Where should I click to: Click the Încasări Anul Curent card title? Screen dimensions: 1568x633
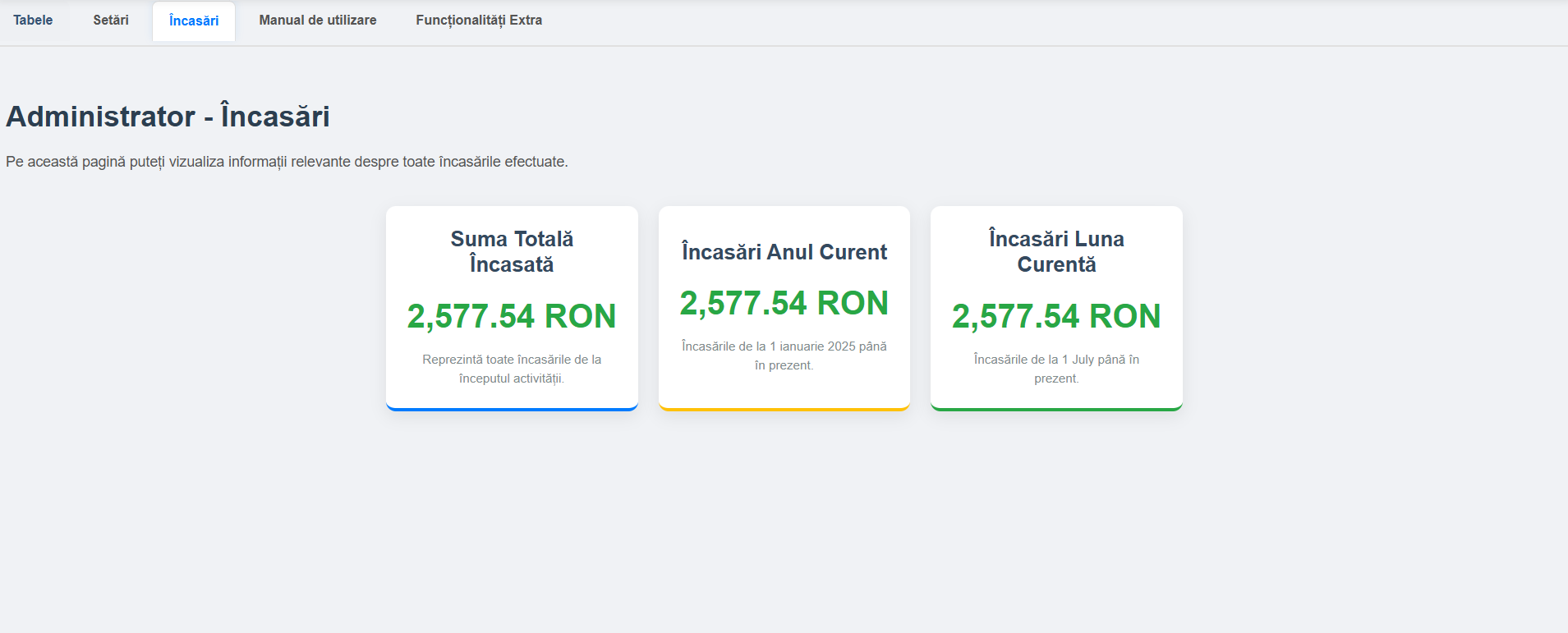point(784,252)
